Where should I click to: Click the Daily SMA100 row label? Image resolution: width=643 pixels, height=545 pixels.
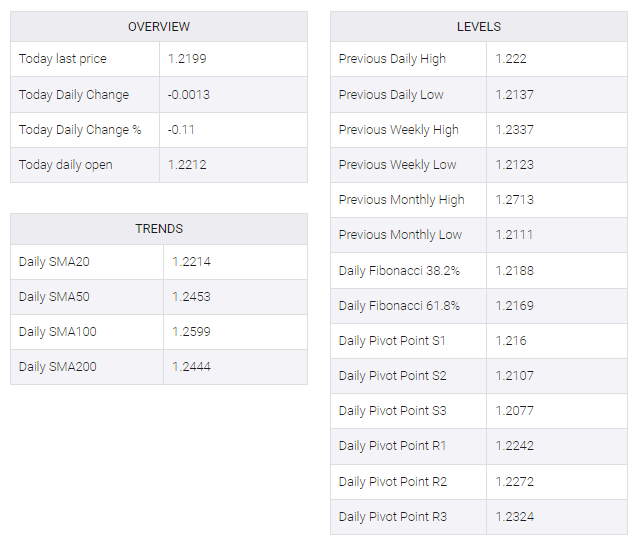click(x=58, y=332)
